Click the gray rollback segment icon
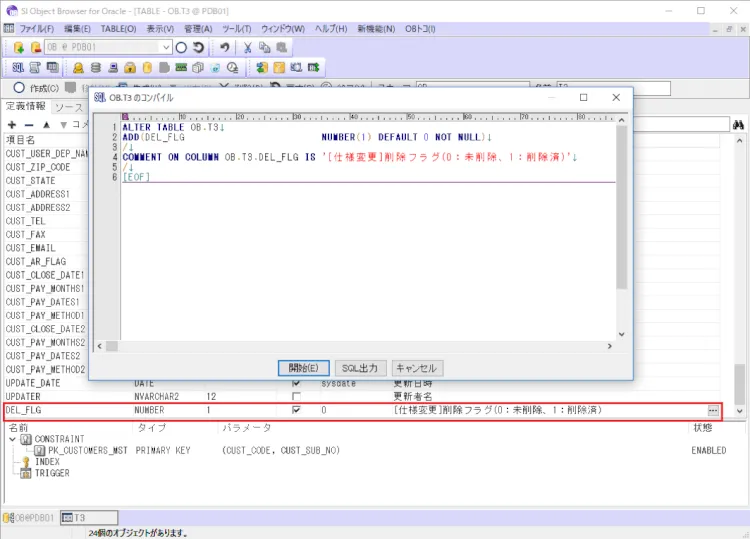The width and height of the screenshot is (750, 539). point(164,67)
